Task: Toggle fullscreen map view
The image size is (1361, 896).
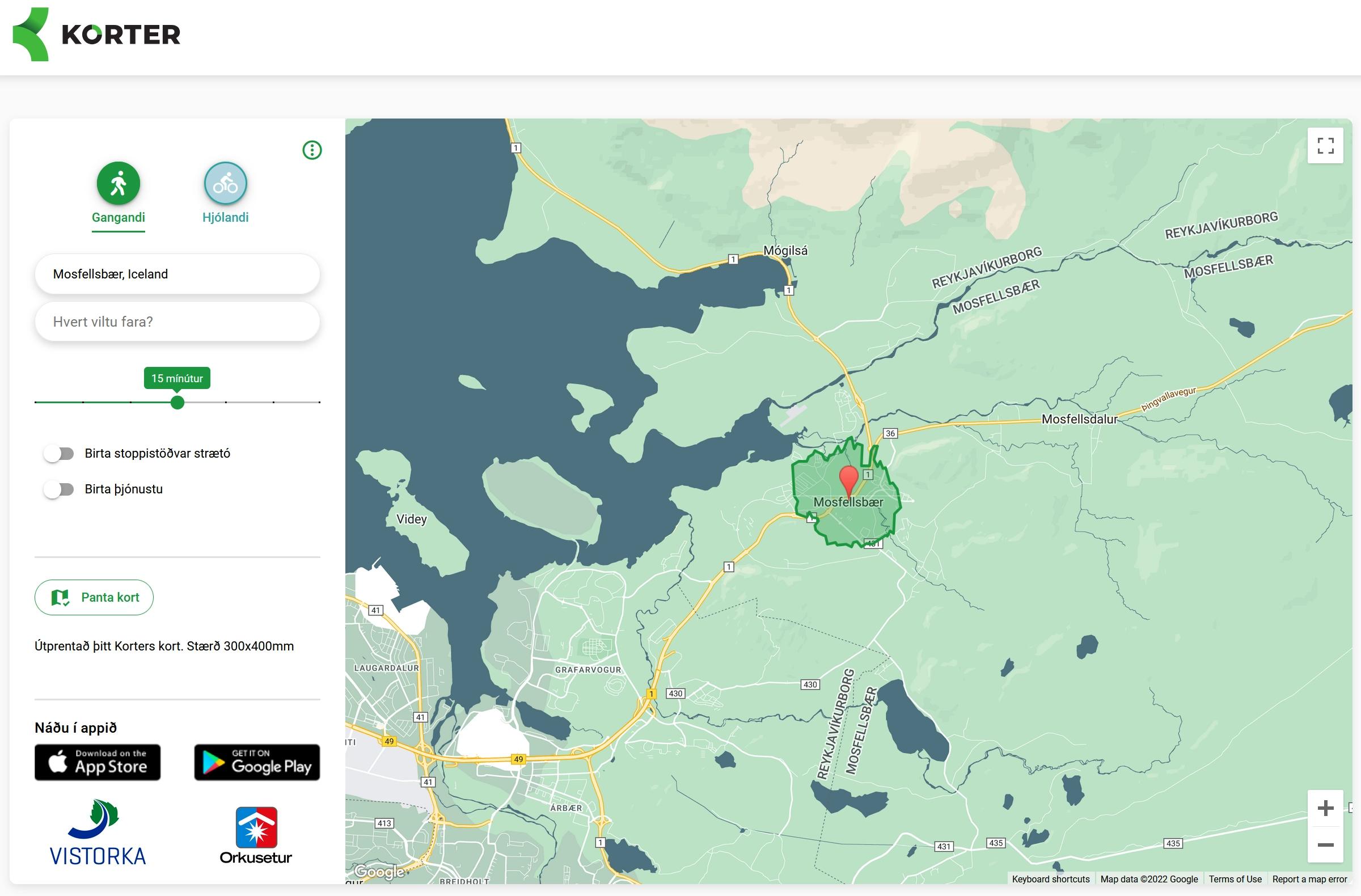Action: 1325,146
